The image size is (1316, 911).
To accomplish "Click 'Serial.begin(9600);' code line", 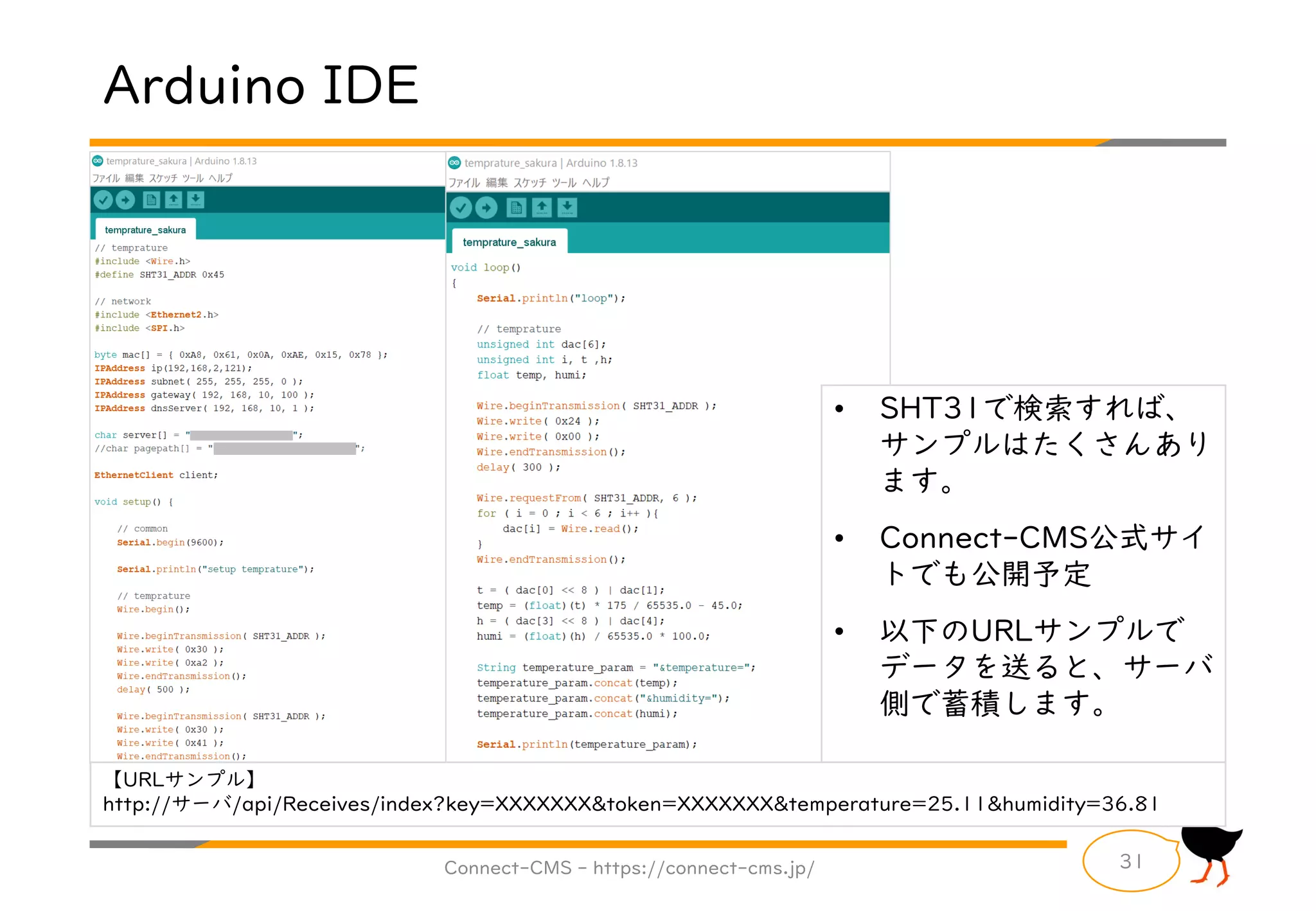I will [170, 543].
